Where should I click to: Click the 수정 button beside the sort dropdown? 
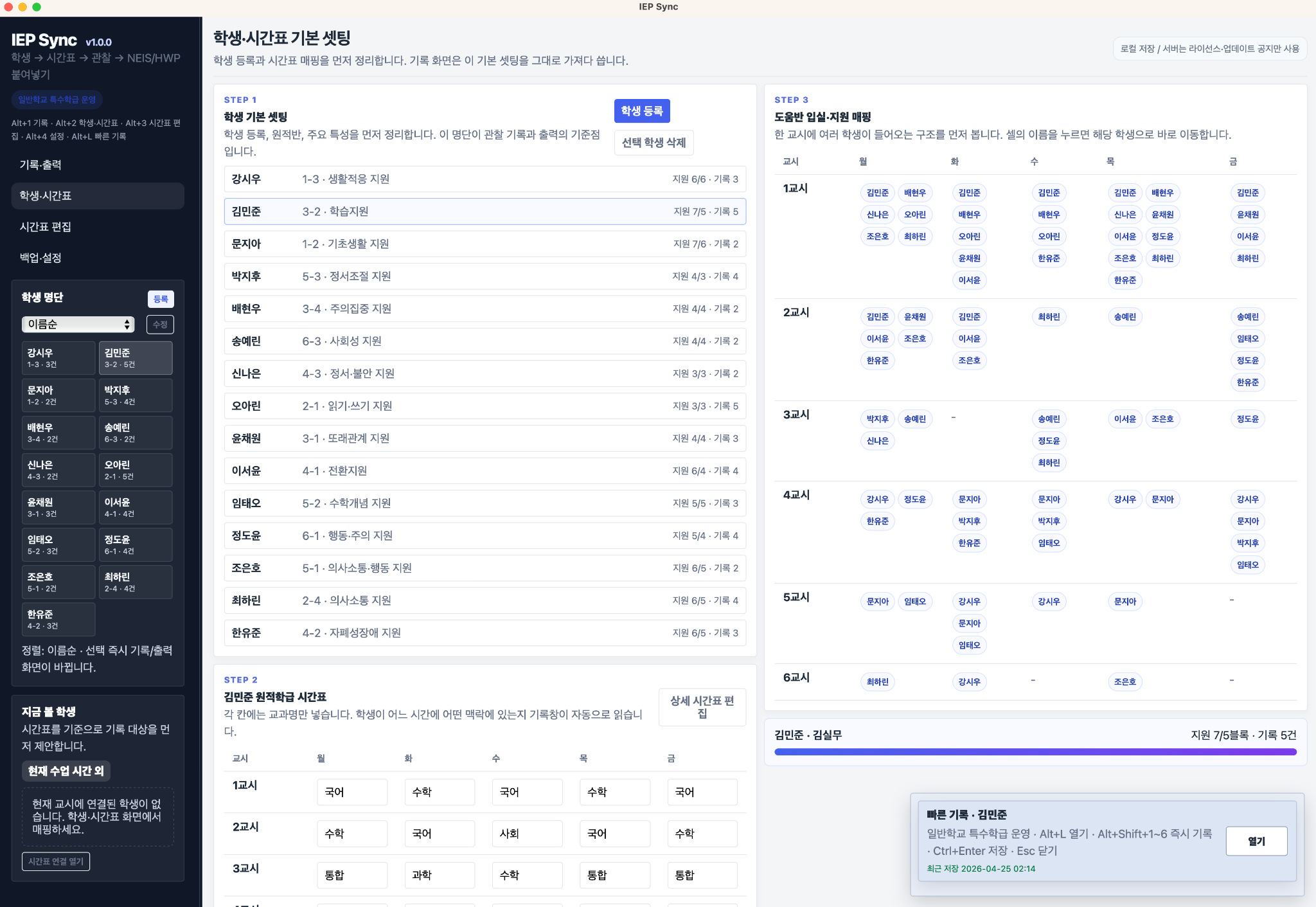click(160, 325)
